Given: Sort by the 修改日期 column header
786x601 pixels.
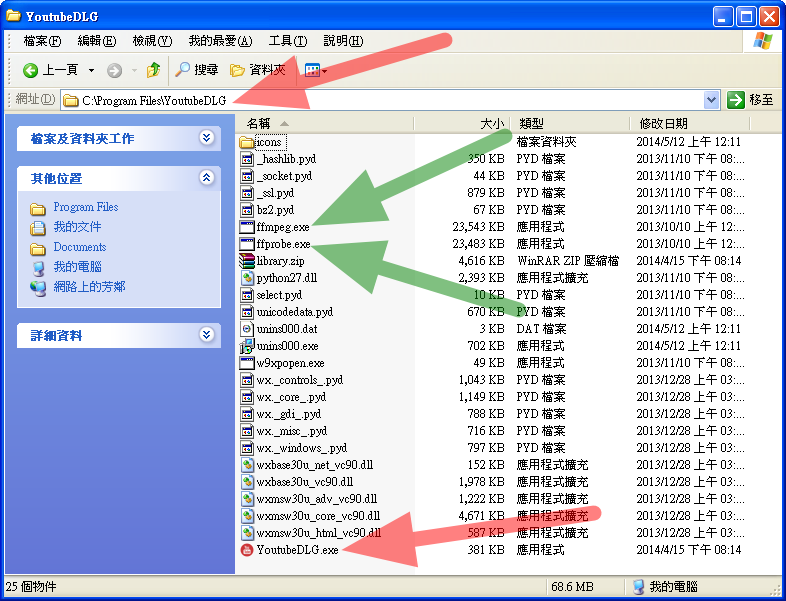Looking at the screenshot, I should click(690, 123).
